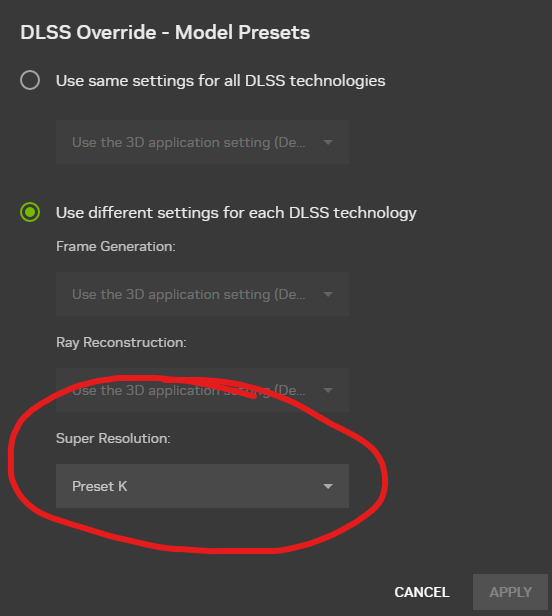Click the arrow icon on Preset K dropdown
The width and height of the screenshot is (552, 616).
pos(328,486)
